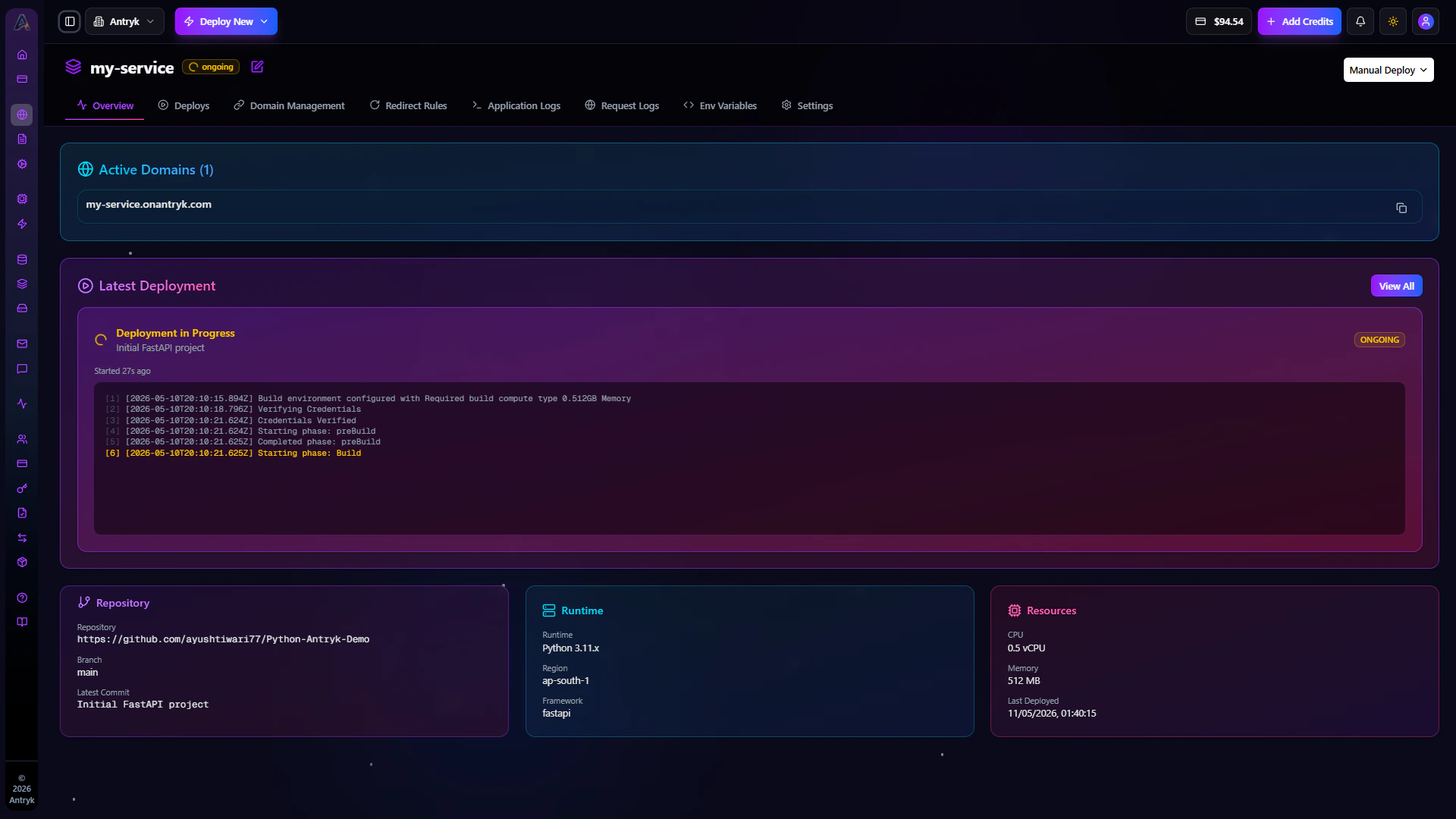Click the Active Domains (1) heading

coord(156,169)
